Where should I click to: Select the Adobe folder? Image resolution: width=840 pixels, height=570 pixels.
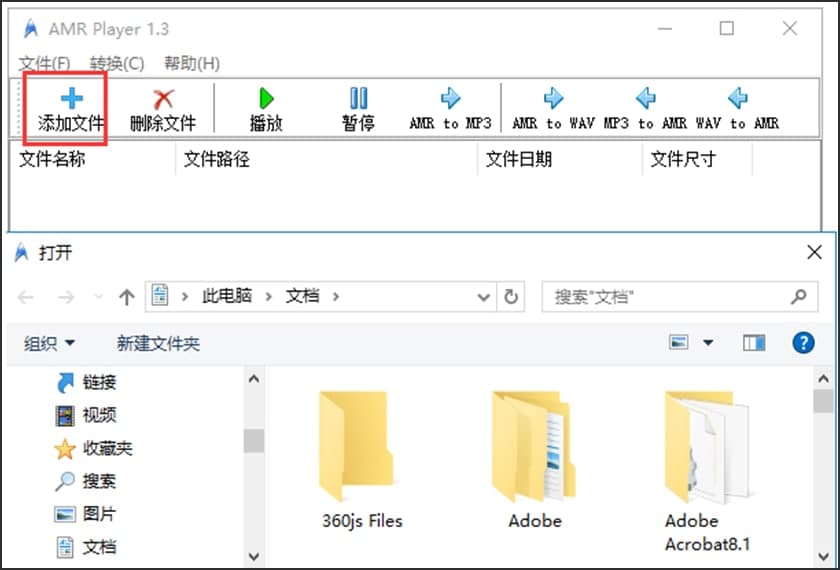pyautogui.click(x=534, y=460)
